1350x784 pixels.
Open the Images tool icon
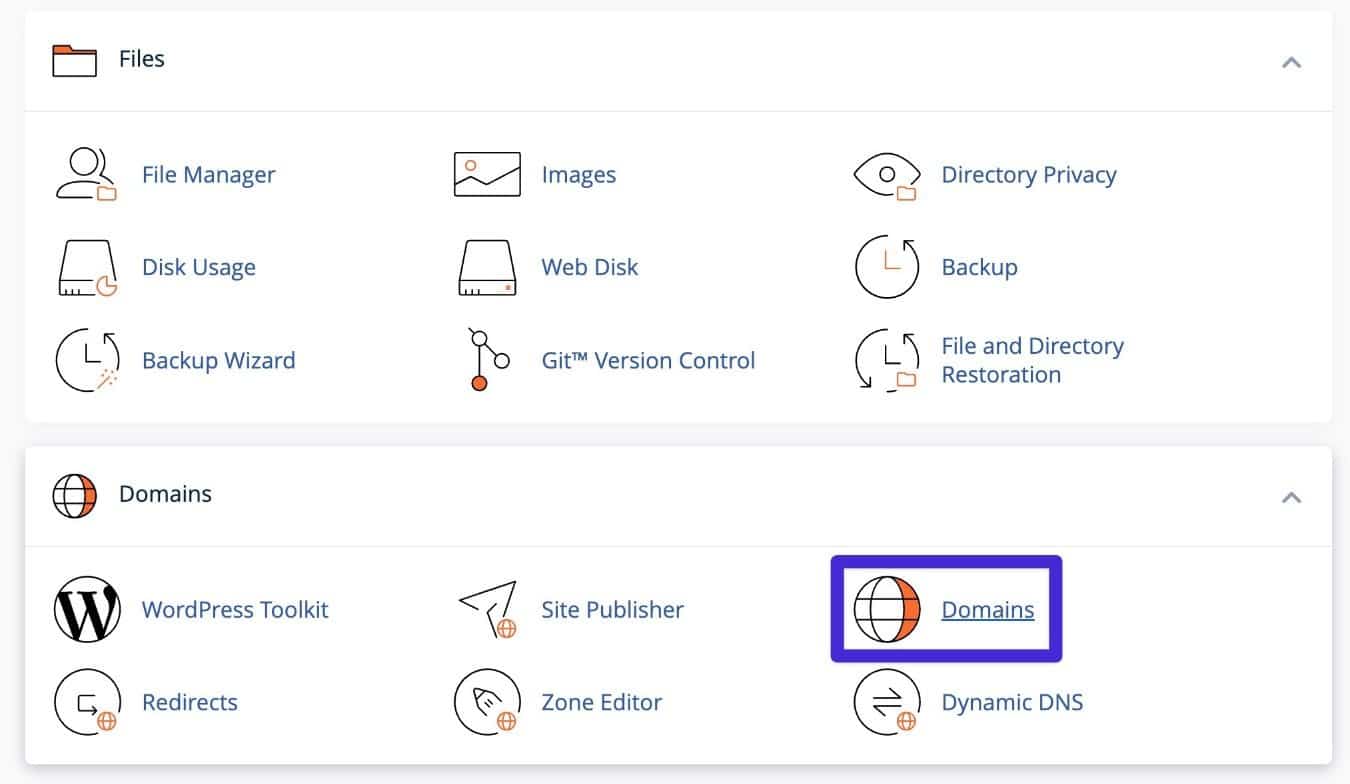[x=486, y=172]
